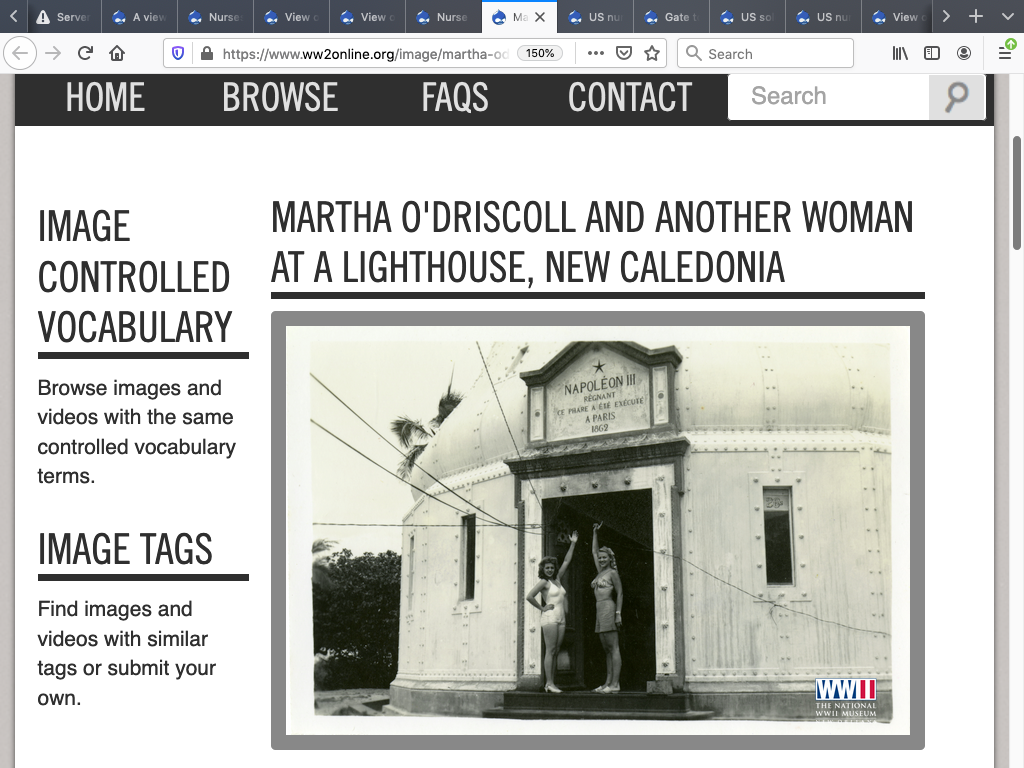Click the lighthouse photograph

(597, 530)
